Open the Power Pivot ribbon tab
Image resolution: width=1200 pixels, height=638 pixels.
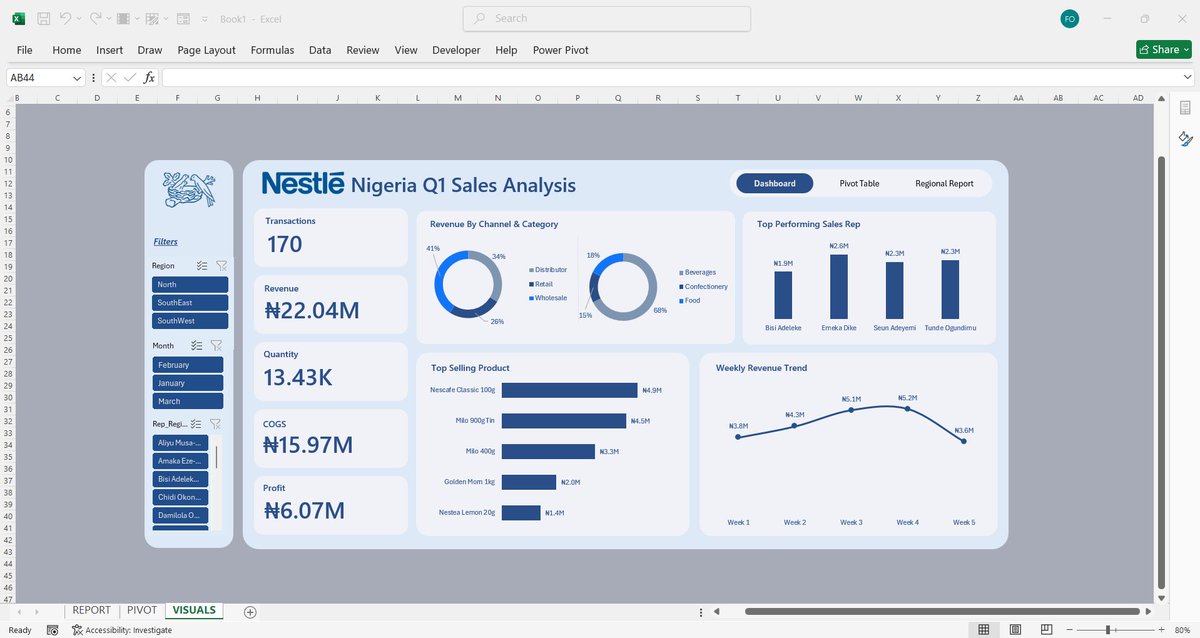click(x=561, y=50)
